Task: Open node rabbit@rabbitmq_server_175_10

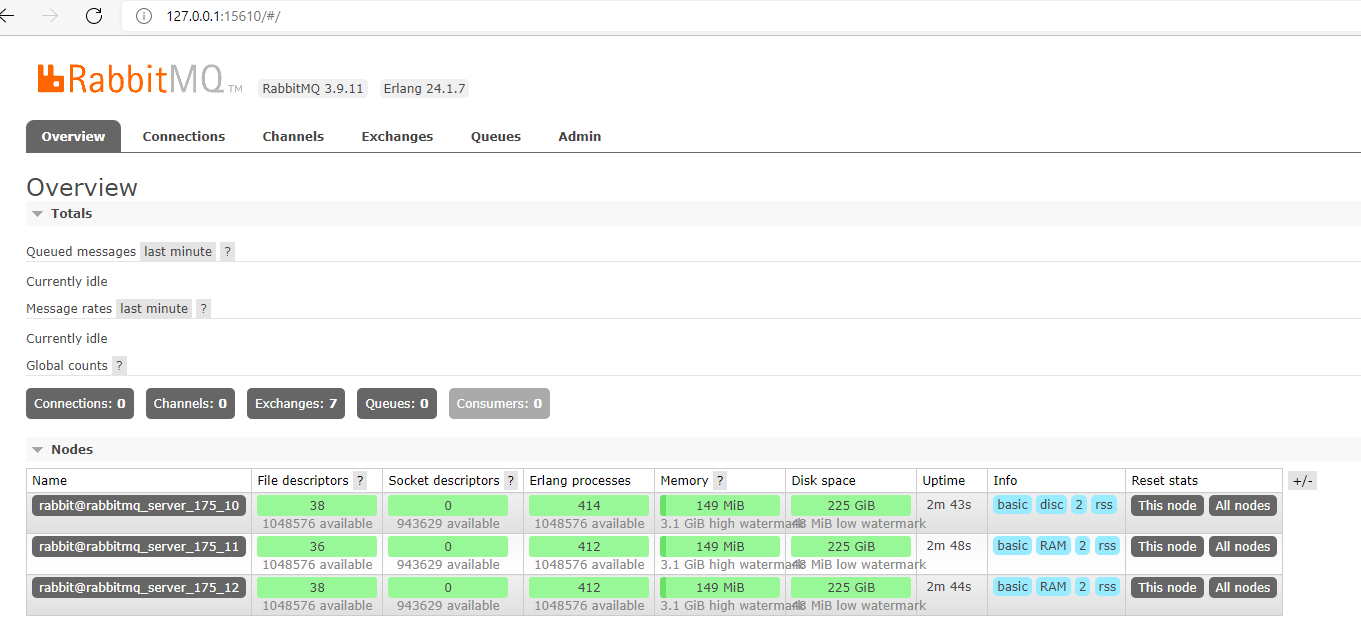Action: click(x=139, y=506)
